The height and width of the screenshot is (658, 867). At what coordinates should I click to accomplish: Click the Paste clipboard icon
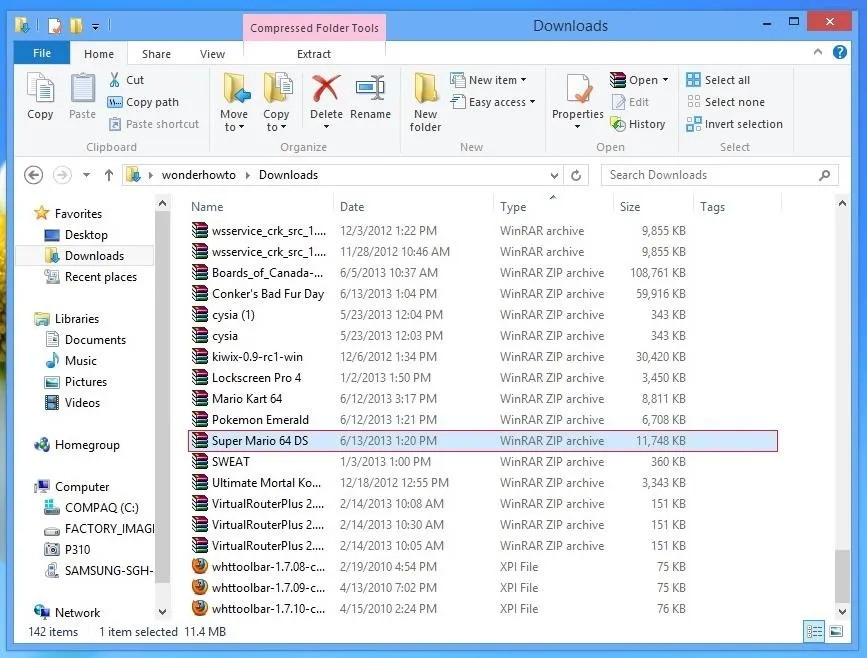point(82,88)
